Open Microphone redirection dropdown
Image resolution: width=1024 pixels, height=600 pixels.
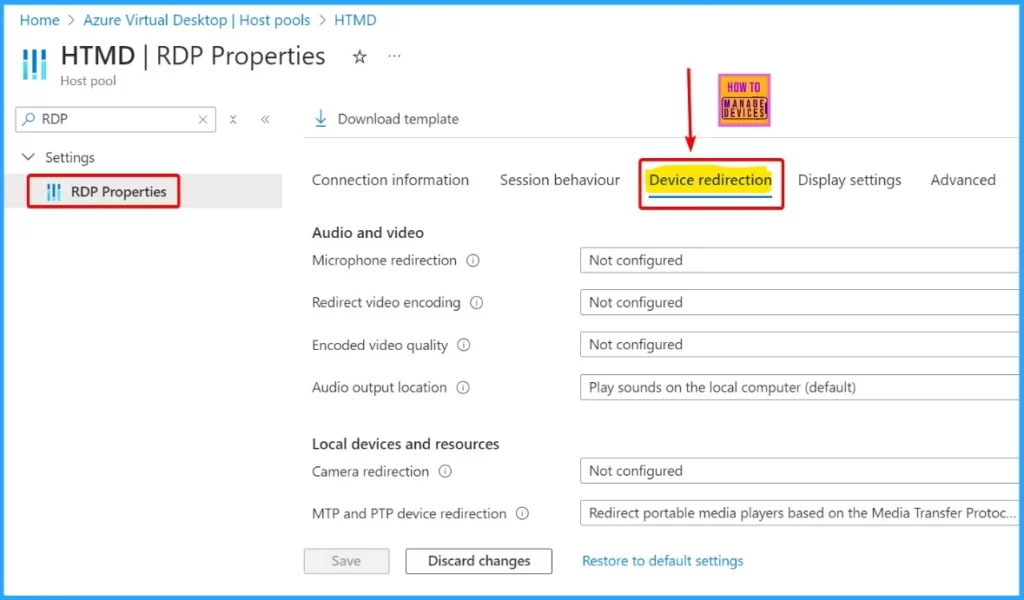click(801, 260)
